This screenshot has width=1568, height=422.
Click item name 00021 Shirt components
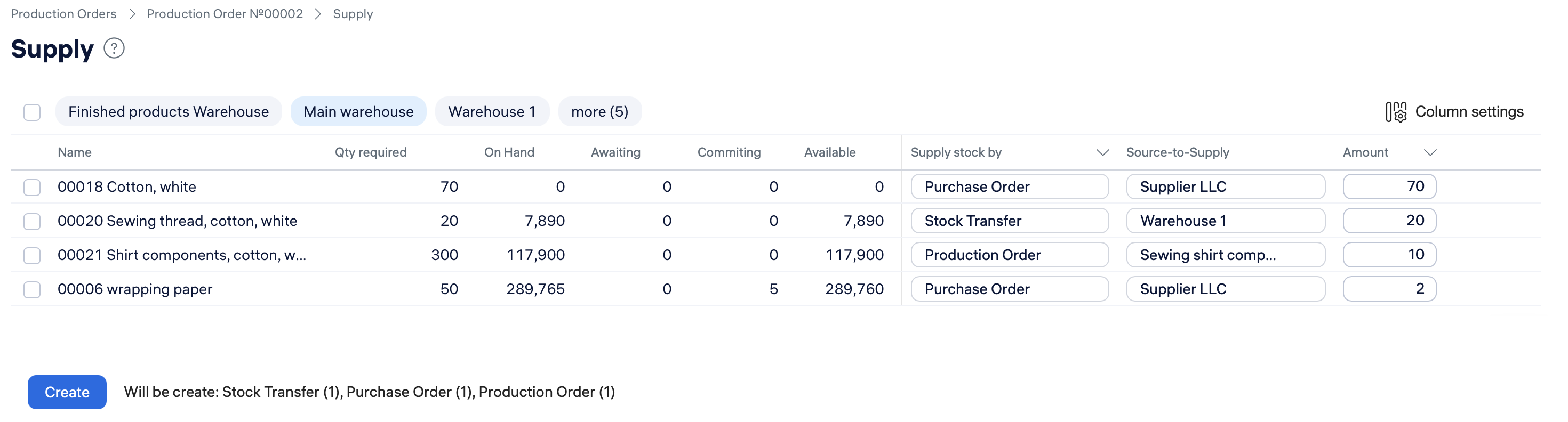coord(181,255)
